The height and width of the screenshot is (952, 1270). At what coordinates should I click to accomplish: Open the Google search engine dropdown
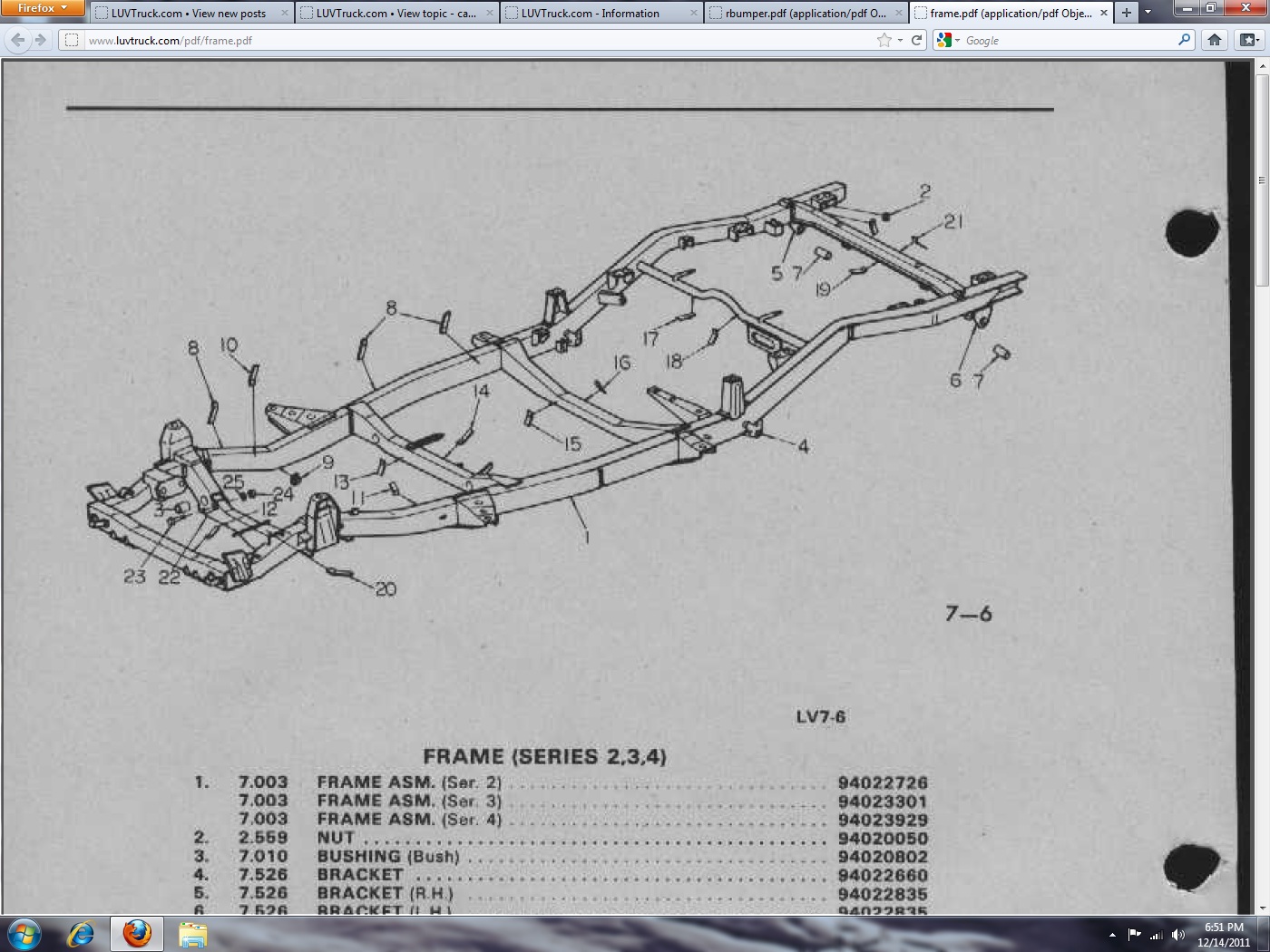point(948,40)
